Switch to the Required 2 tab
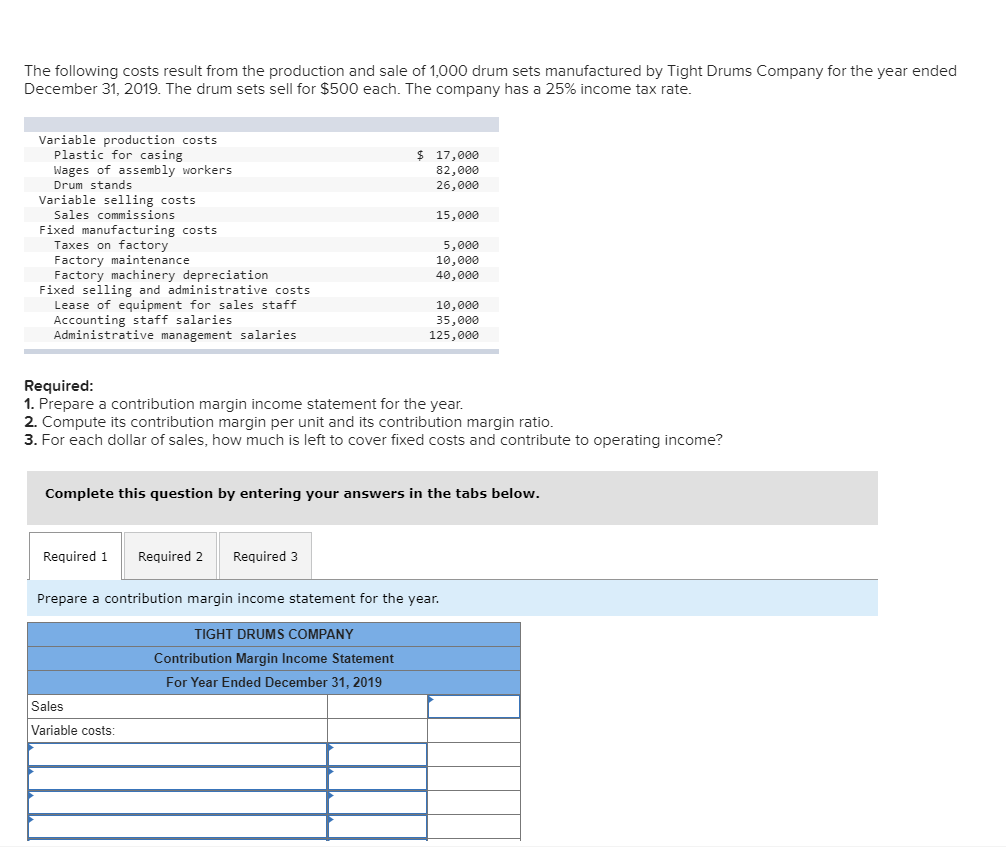The height and width of the screenshot is (851, 1006). coord(170,556)
